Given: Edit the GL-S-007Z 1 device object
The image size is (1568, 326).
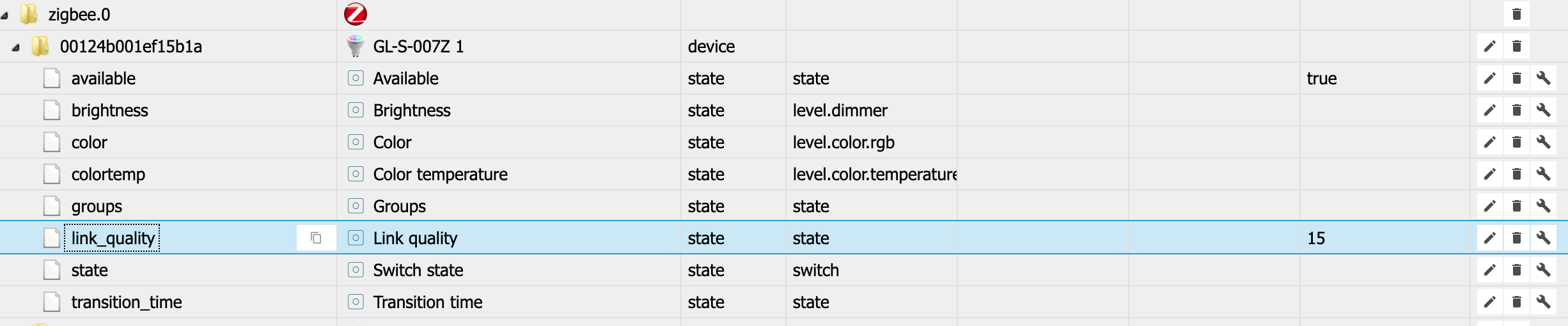Looking at the screenshot, I should tap(1489, 46).
